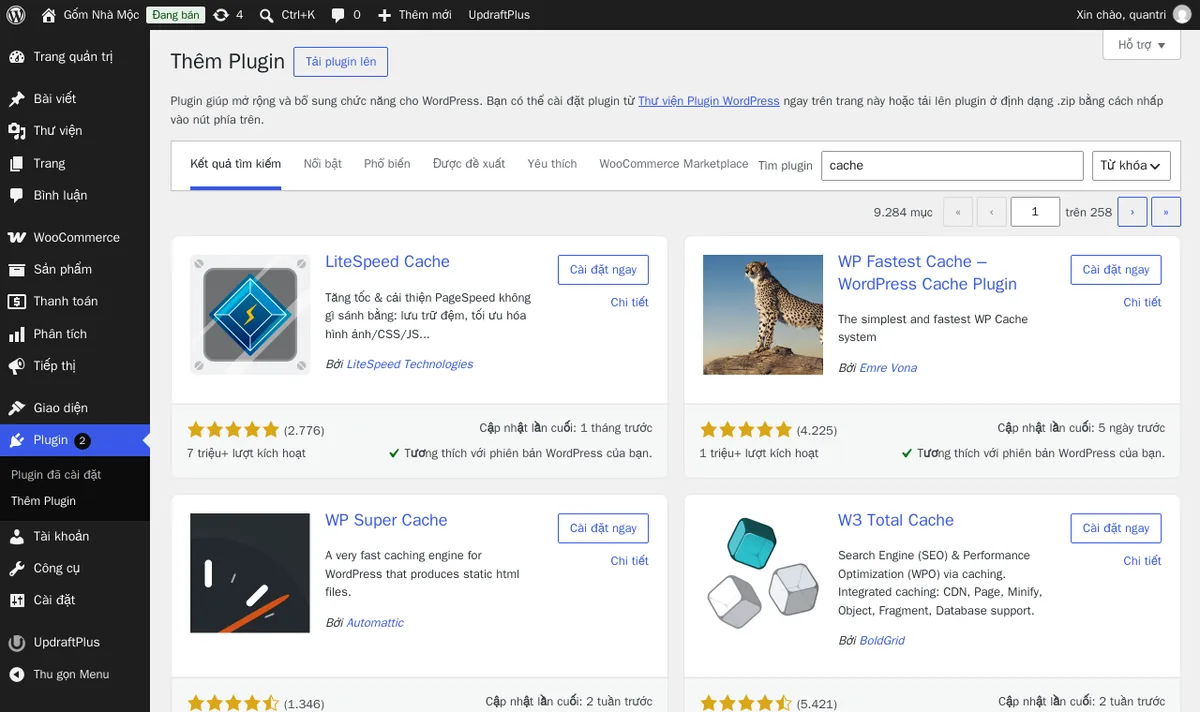Open the Từ khóa search type dropdown

coord(1131,166)
